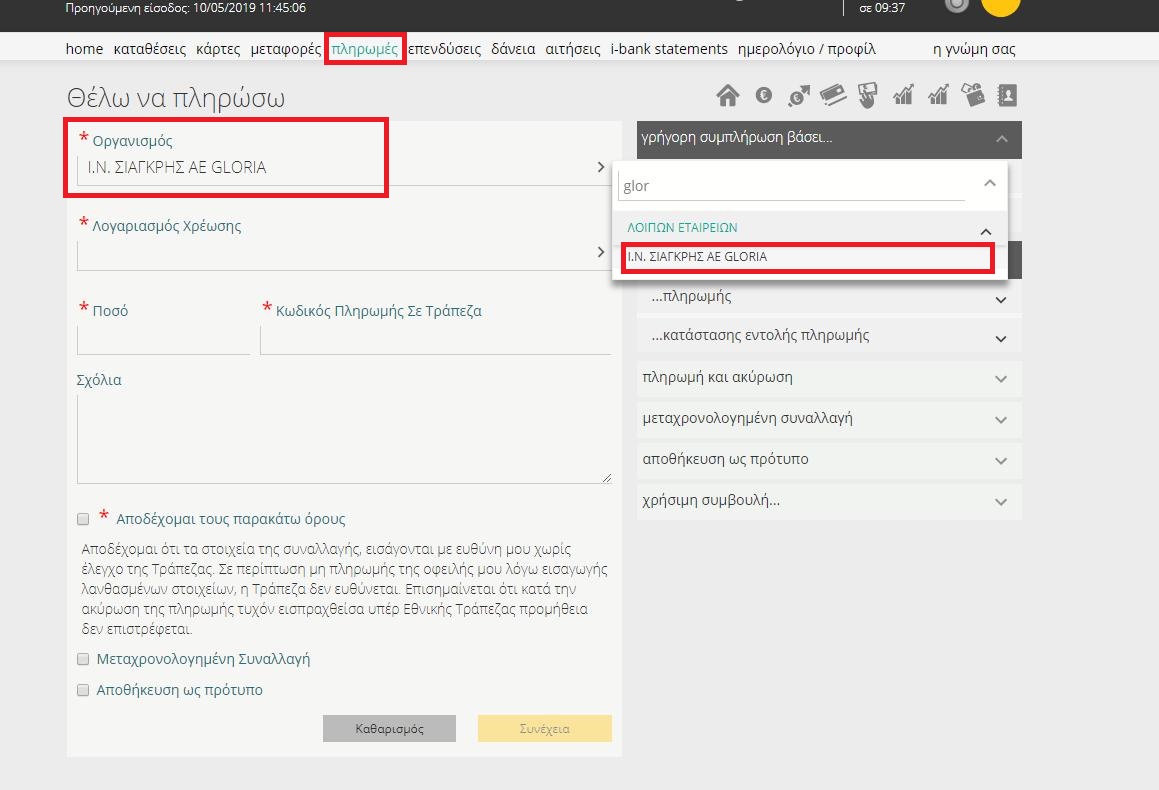Go to the 'i-bank statements' menu

[669, 49]
